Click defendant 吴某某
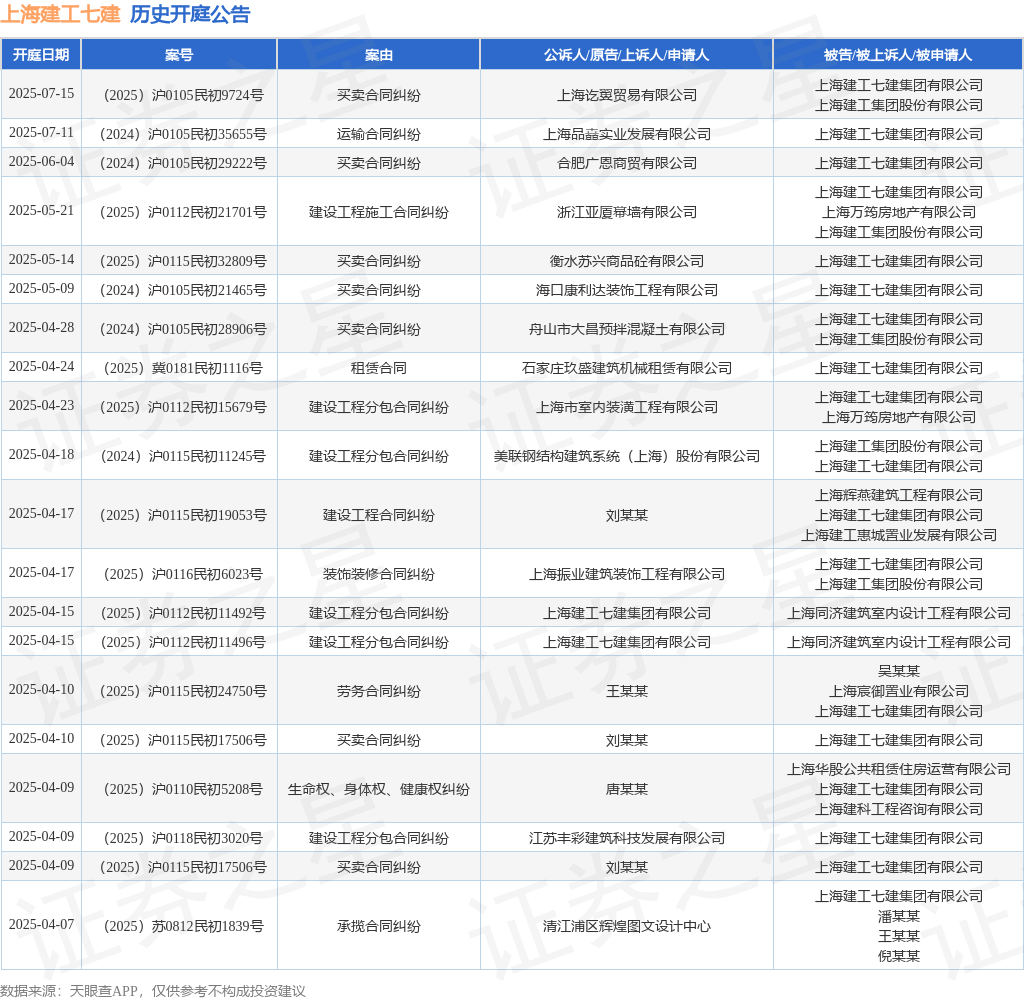 click(899, 671)
